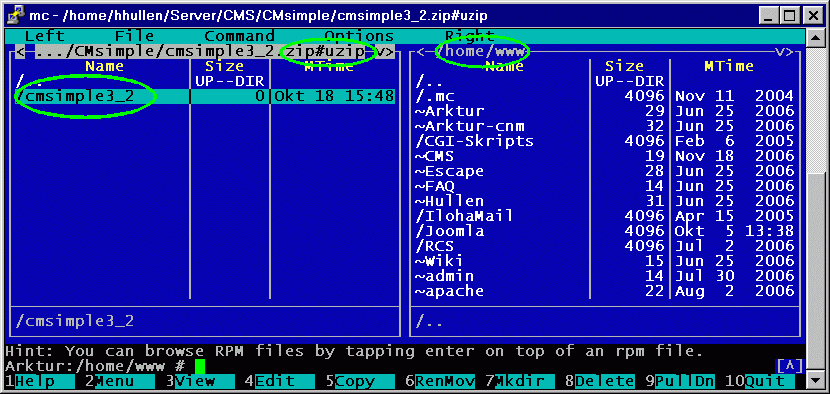Click left panel history back arrow
The width and height of the screenshot is (830, 394).
[20, 51]
